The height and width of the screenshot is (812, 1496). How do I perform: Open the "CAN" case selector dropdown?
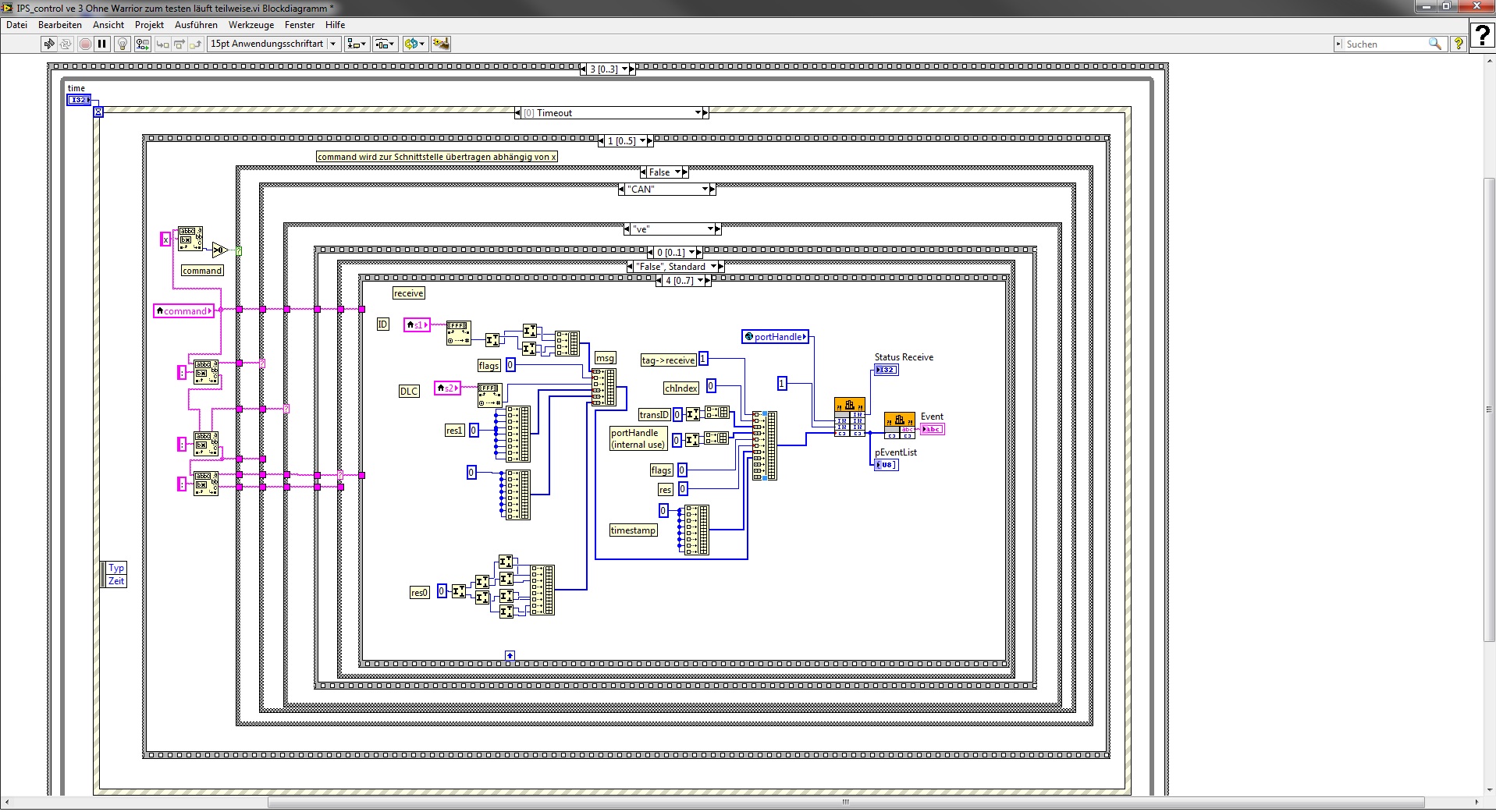[705, 190]
